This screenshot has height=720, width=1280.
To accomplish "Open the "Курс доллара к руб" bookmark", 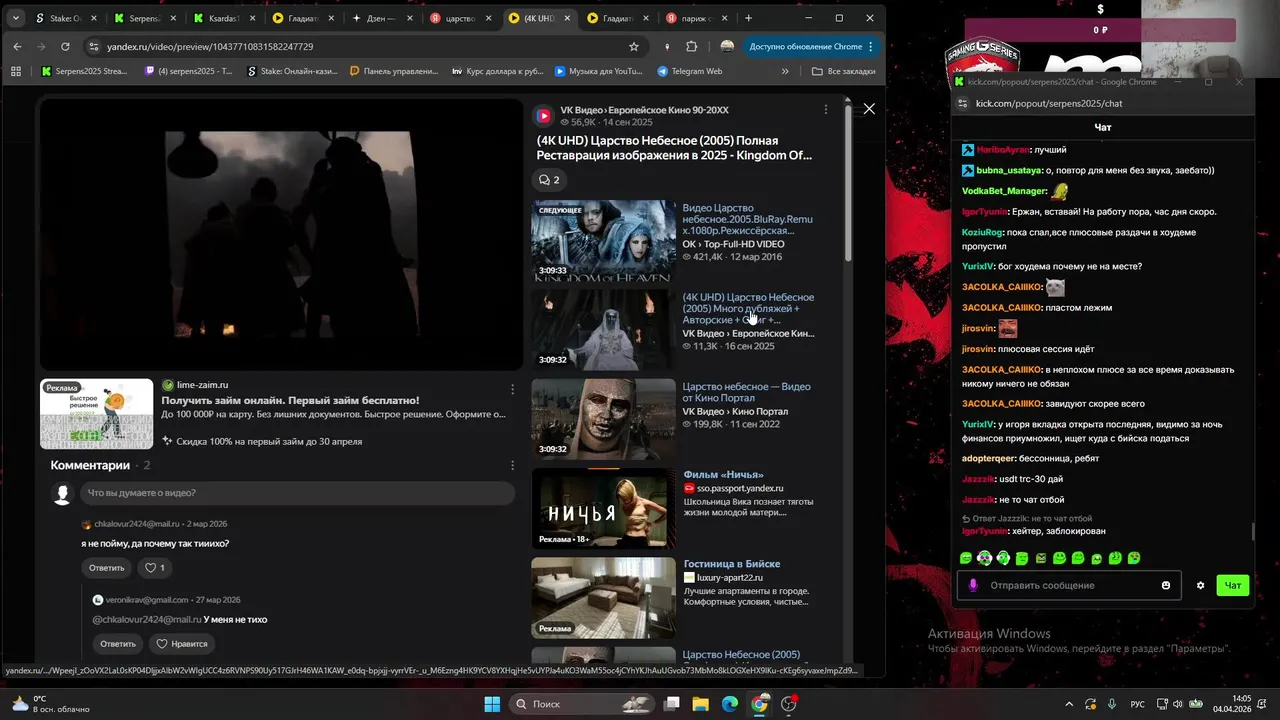I will (x=498, y=71).
